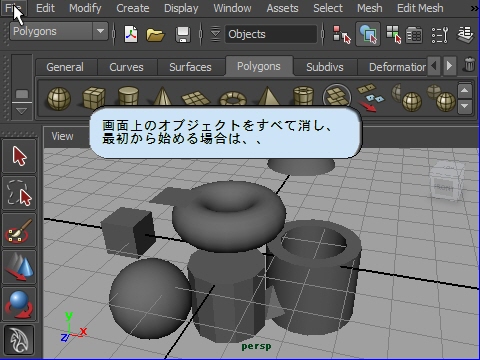Select the Lasso tool

click(x=19, y=193)
